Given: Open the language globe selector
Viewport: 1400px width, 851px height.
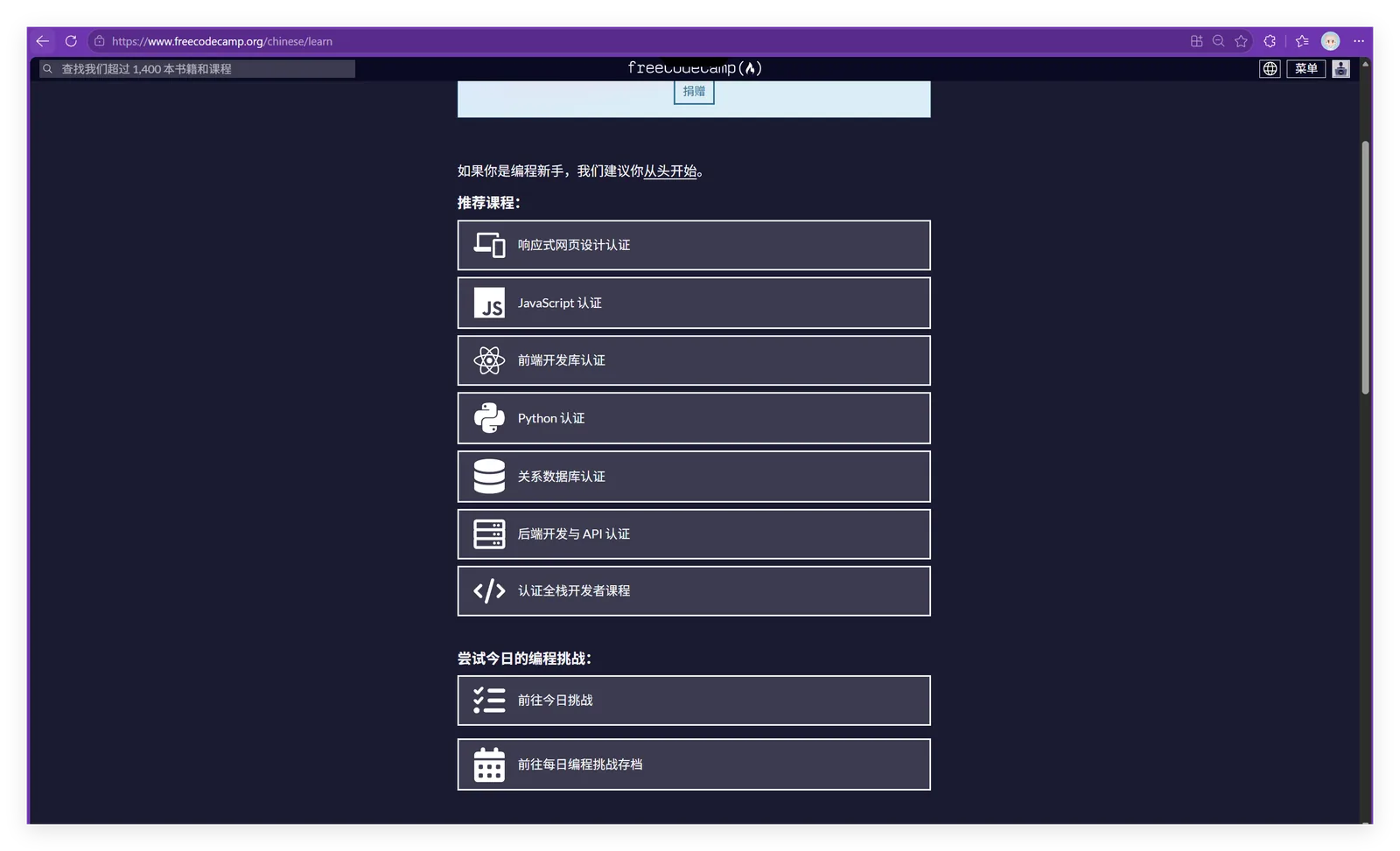Looking at the screenshot, I should coord(1270,69).
